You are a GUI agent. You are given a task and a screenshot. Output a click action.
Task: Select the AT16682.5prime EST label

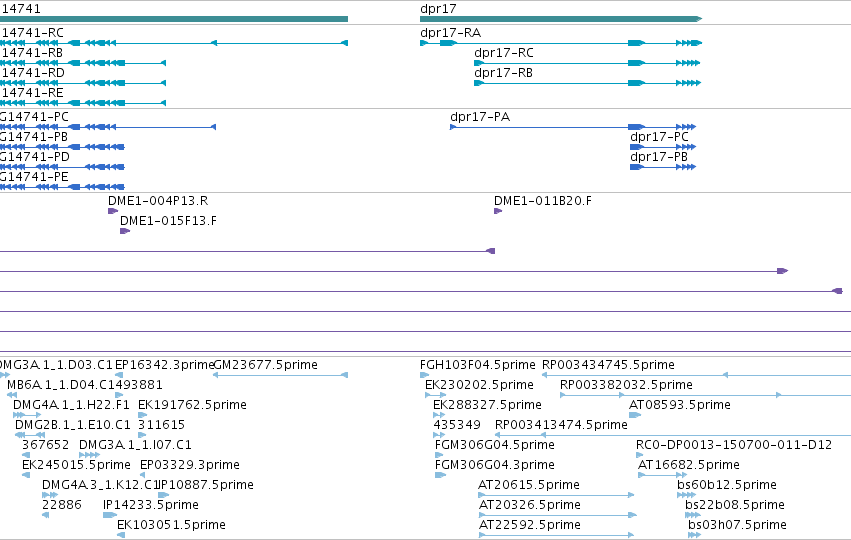pyautogui.click(x=689, y=466)
